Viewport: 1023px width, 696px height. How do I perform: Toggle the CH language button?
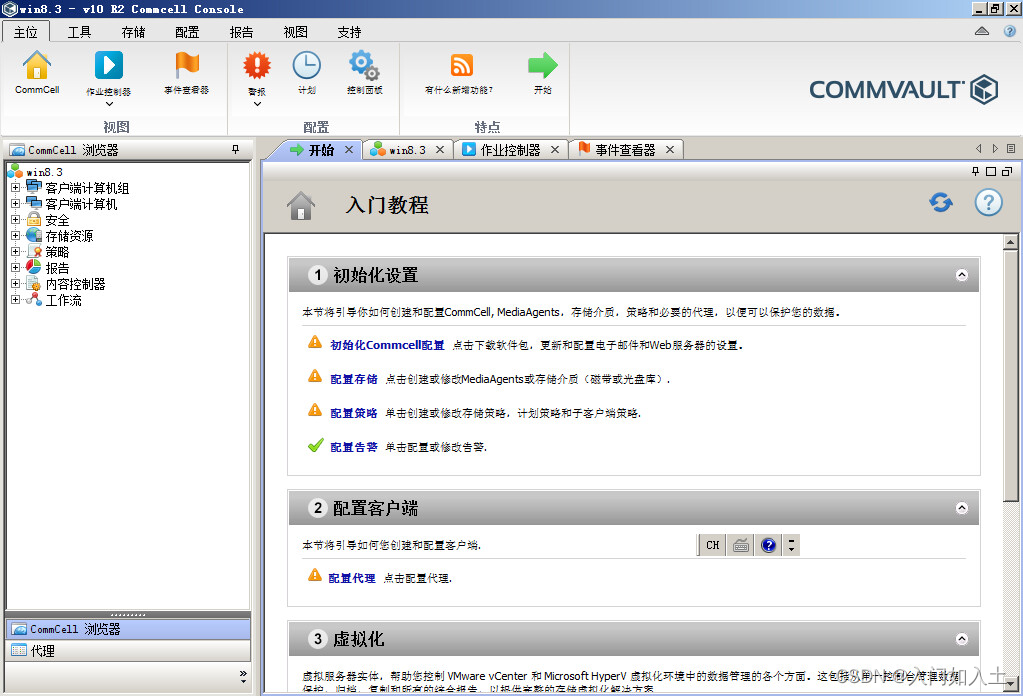[x=711, y=545]
